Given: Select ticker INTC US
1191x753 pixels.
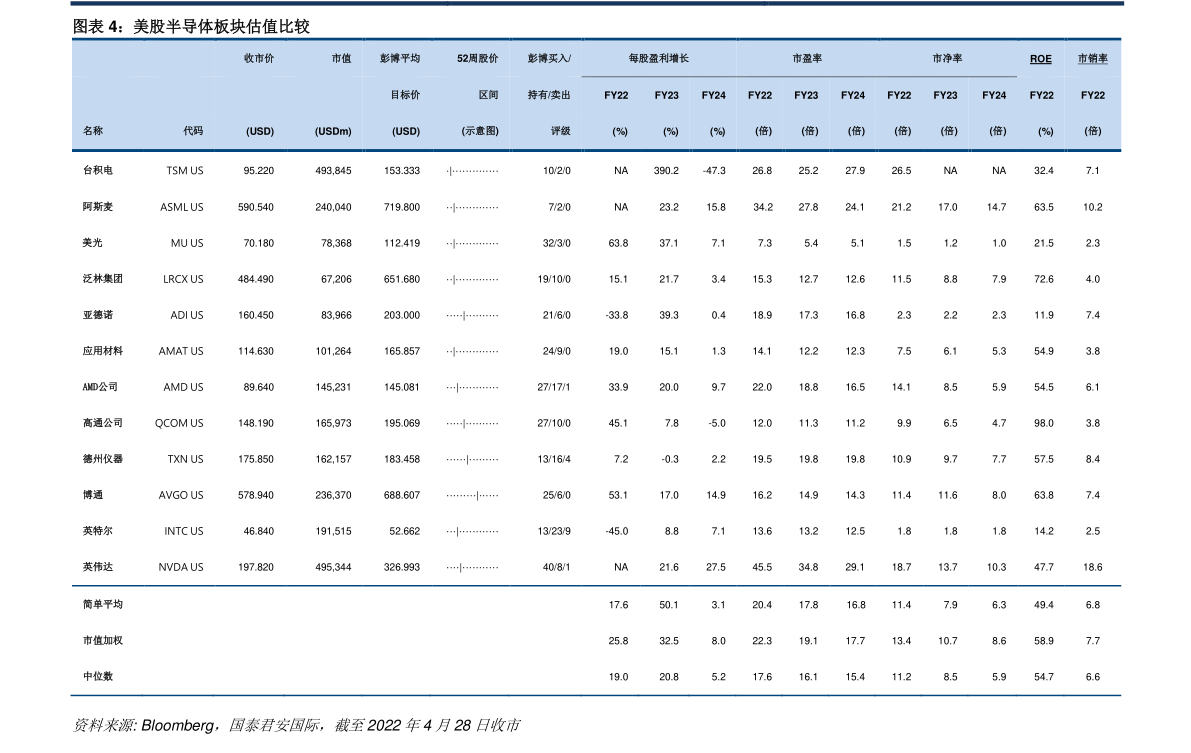Looking at the screenshot, I should point(184,531).
